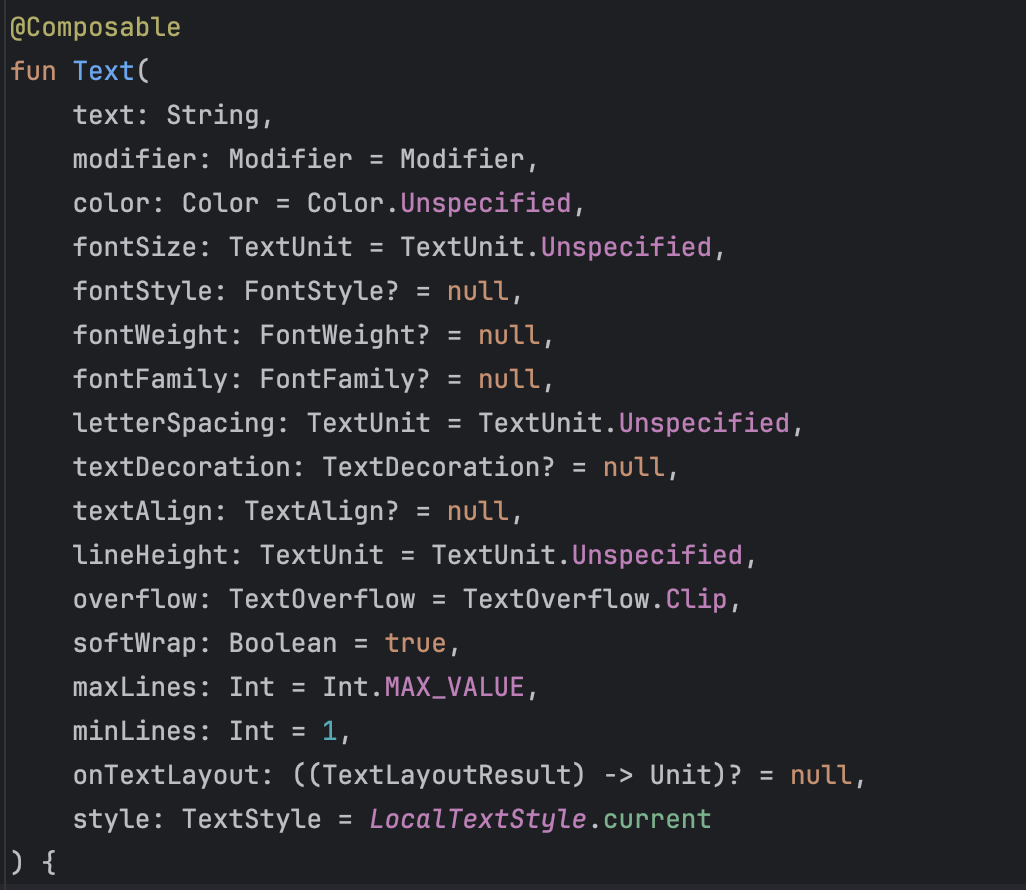This screenshot has height=890, width=1026.
Task: Click the String type of text parameter
Action: click(213, 115)
